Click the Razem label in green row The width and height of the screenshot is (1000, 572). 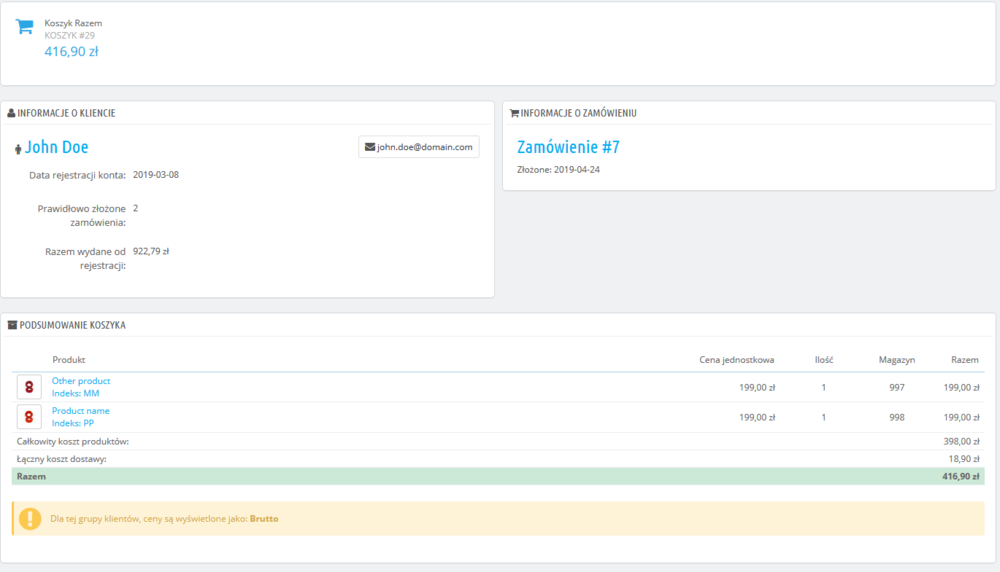coord(31,476)
